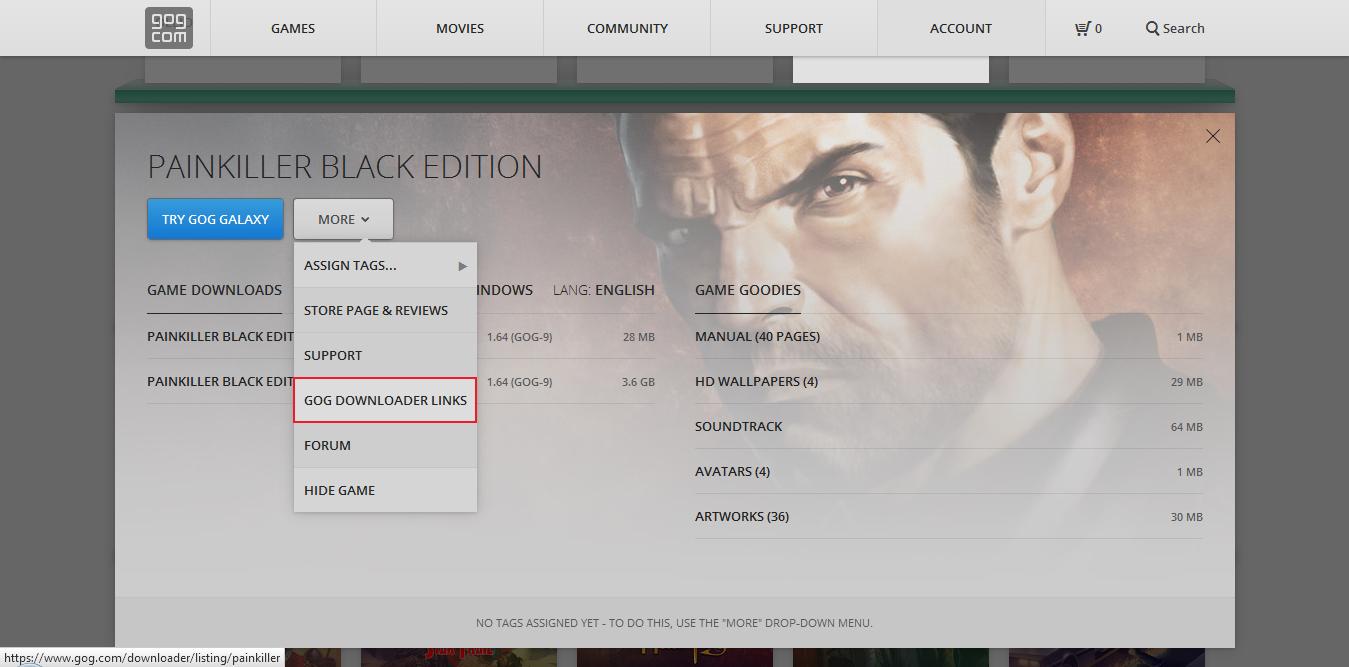Download the 28 MB Painkiller installer file
Image resolution: width=1349 pixels, height=667 pixels.
pyautogui.click(x=401, y=337)
